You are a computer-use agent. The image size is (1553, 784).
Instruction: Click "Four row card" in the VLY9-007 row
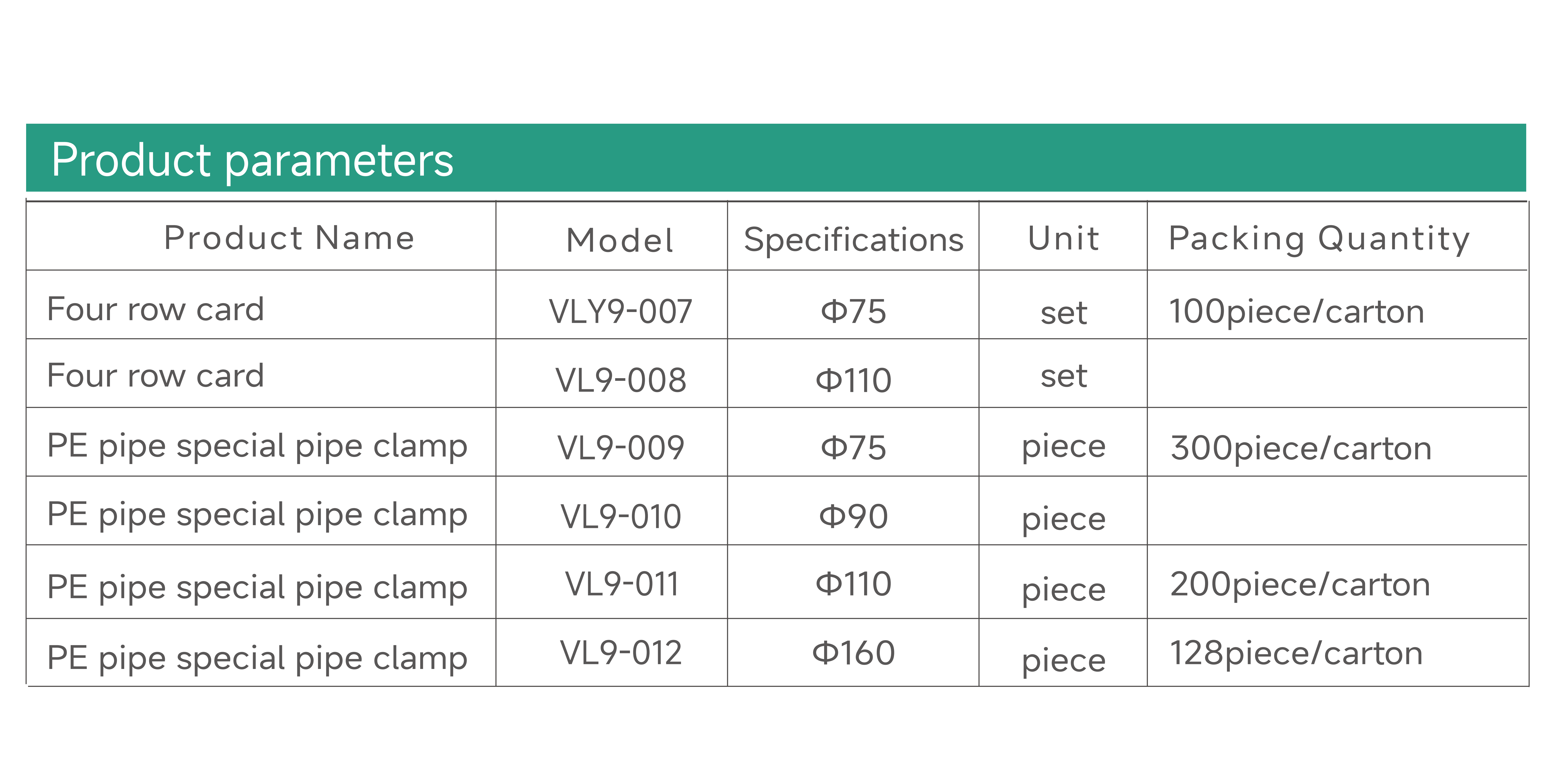[x=156, y=309]
